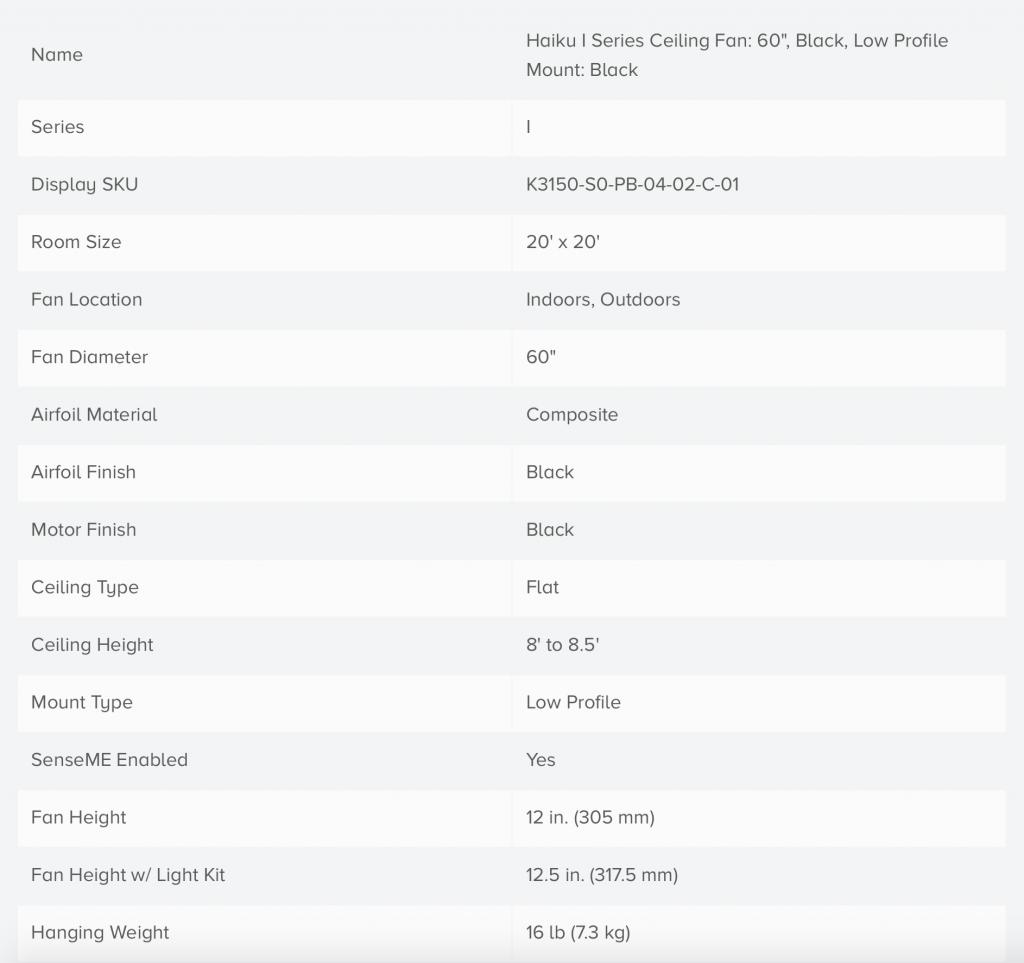Click the Fan Height value 12 in. (305 mm)
Screen dimensions: 1024x963
click(x=590, y=817)
